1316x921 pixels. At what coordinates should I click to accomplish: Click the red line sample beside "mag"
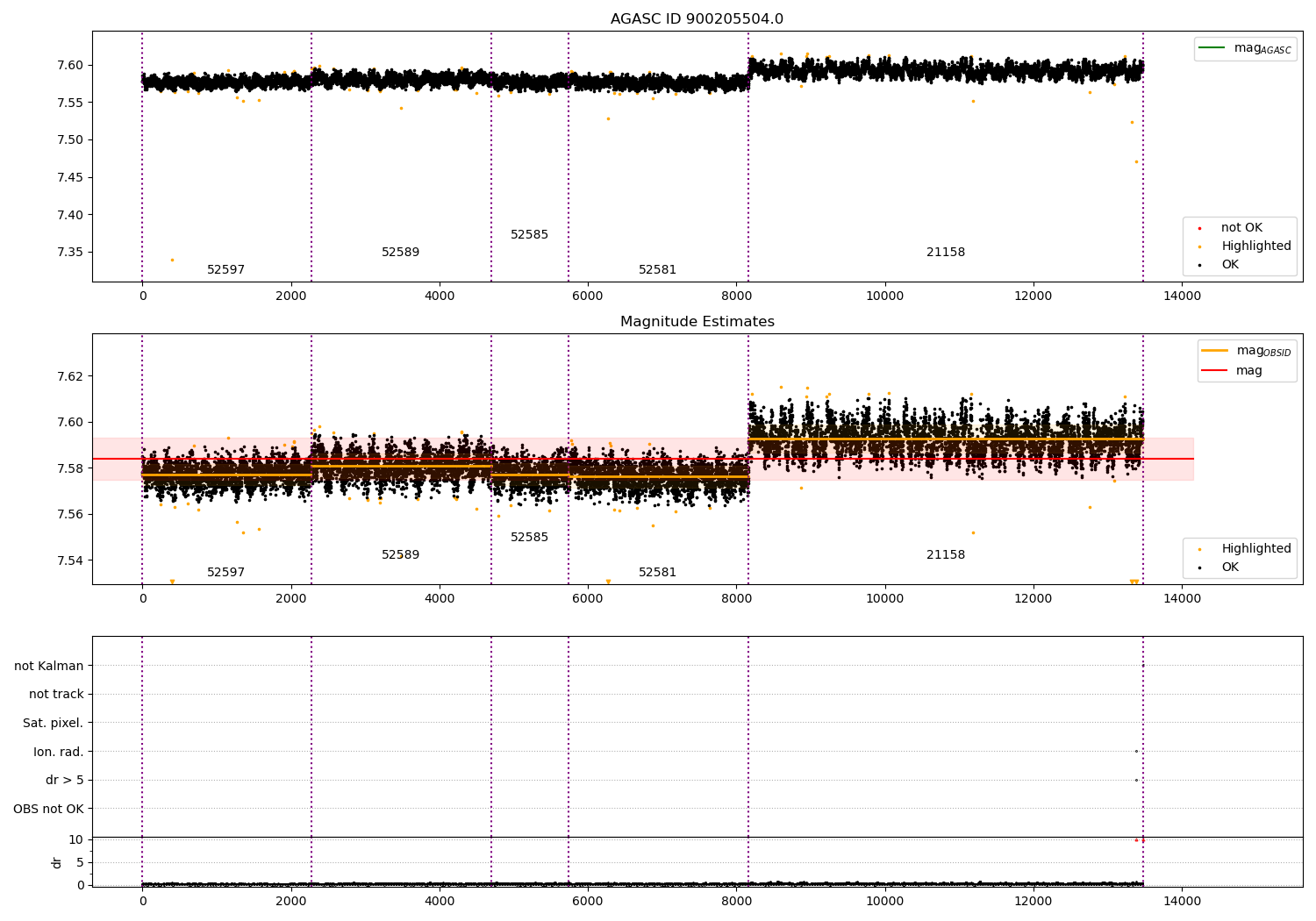1215,371
